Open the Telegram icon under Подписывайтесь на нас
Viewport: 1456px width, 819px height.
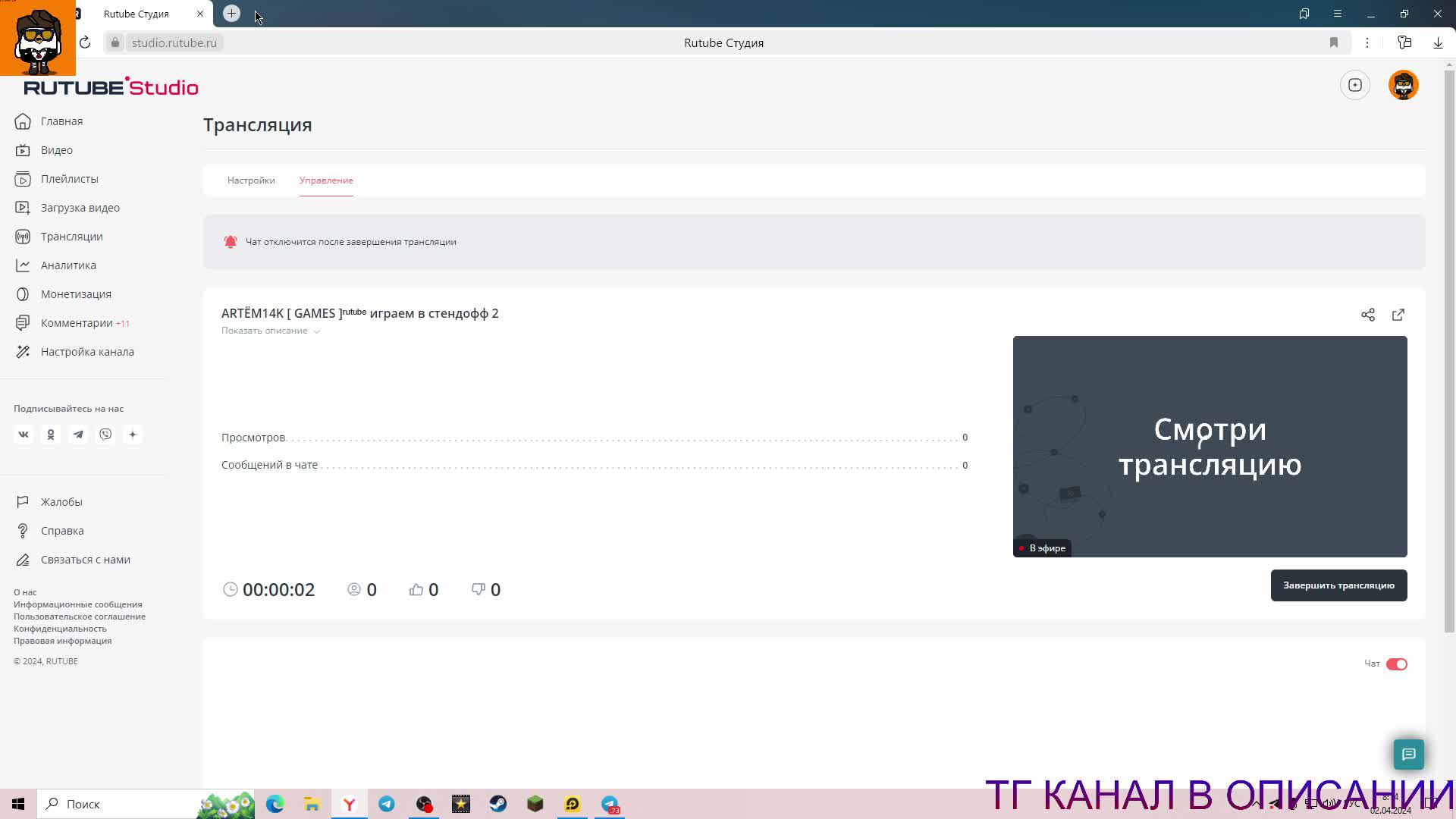[78, 435]
